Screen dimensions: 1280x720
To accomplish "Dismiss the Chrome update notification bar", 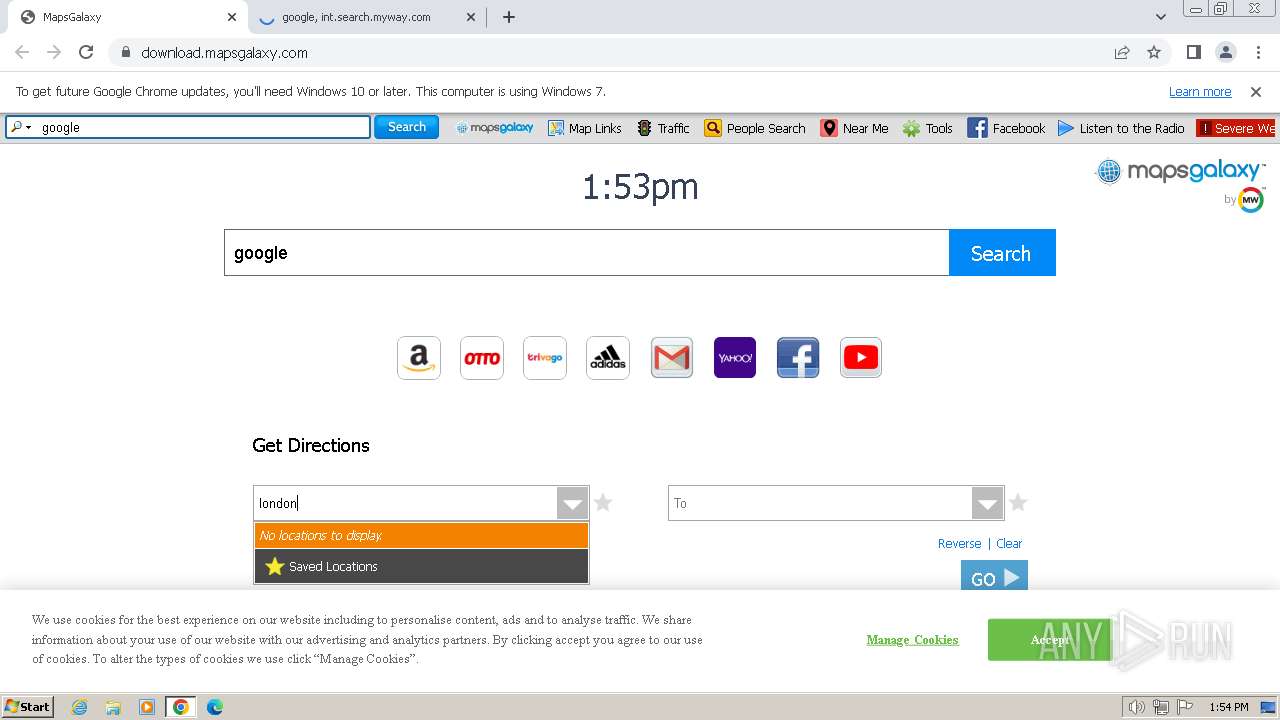I will click(1256, 91).
